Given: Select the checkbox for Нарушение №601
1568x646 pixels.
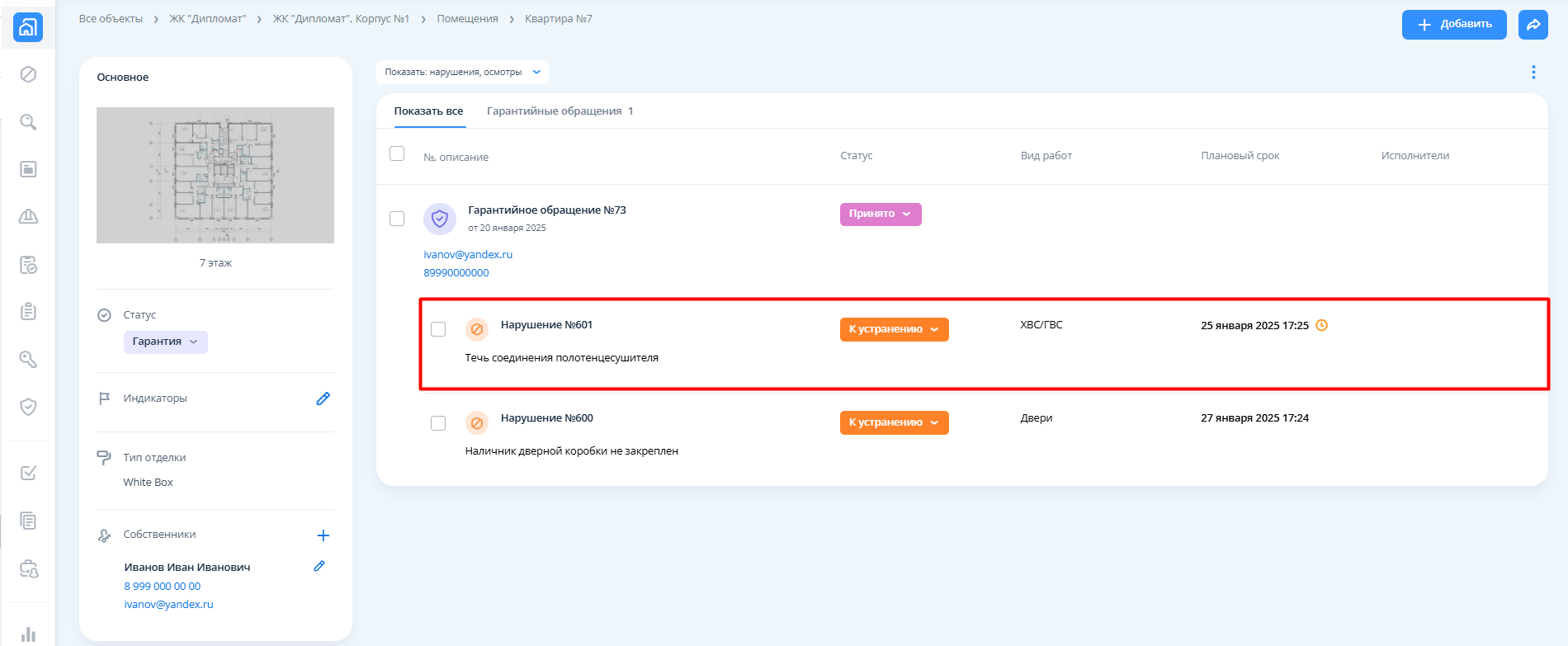Looking at the screenshot, I should (438, 329).
